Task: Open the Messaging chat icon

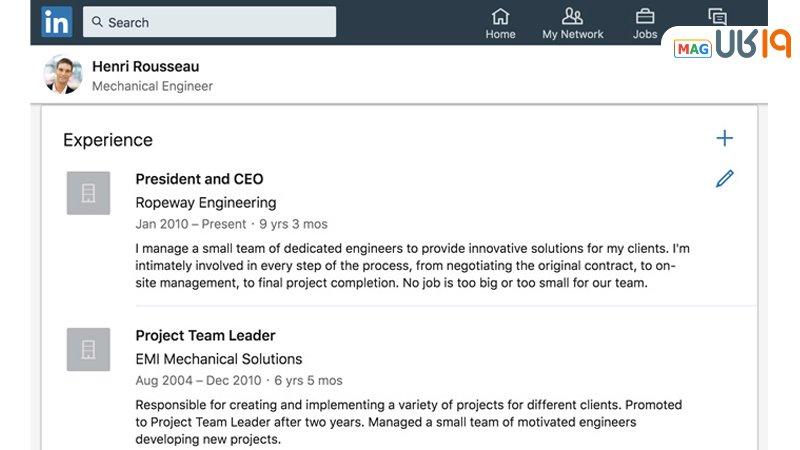Action: (716, 16)
